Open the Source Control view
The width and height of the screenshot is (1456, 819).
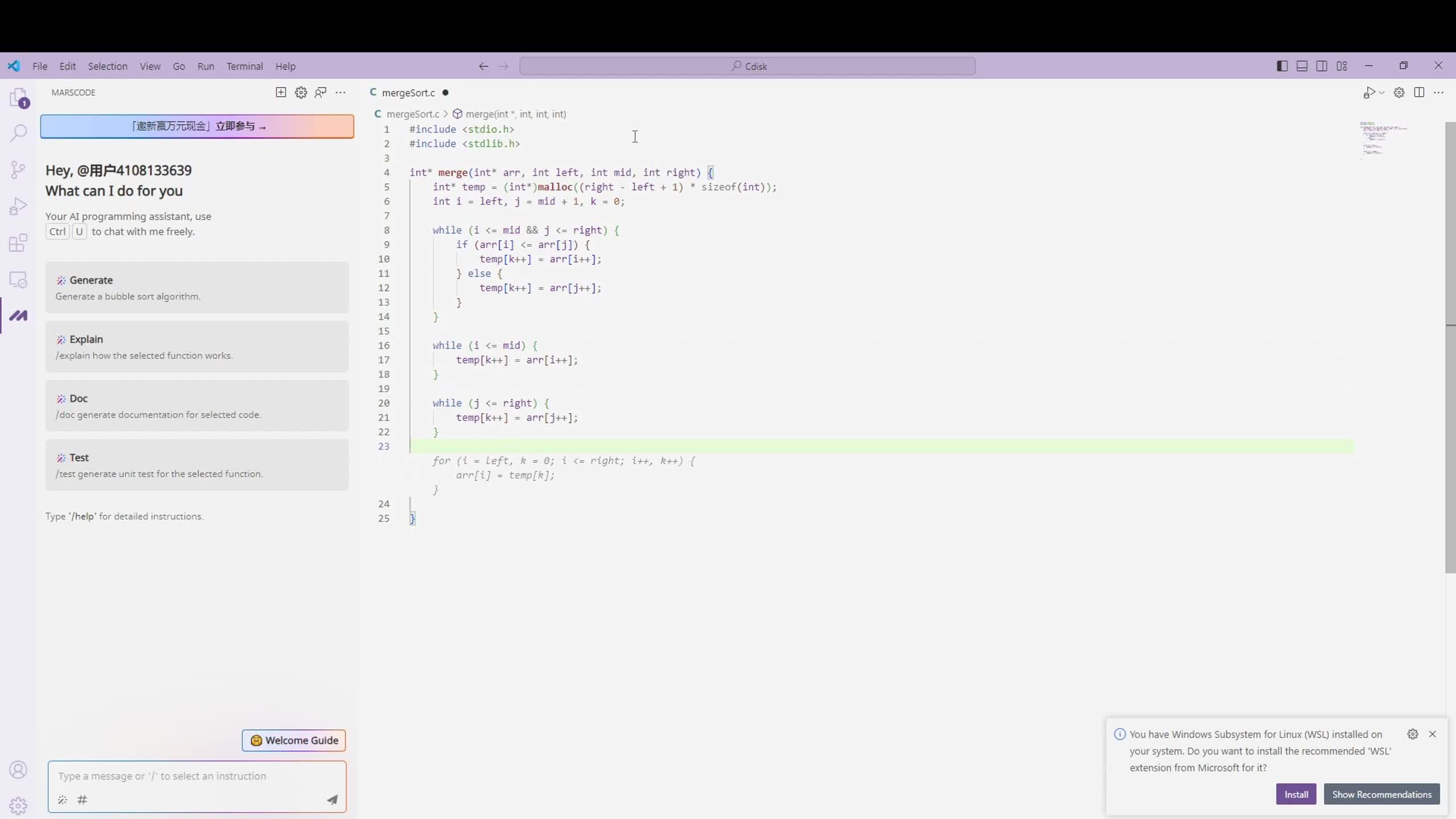pos(18,169)
